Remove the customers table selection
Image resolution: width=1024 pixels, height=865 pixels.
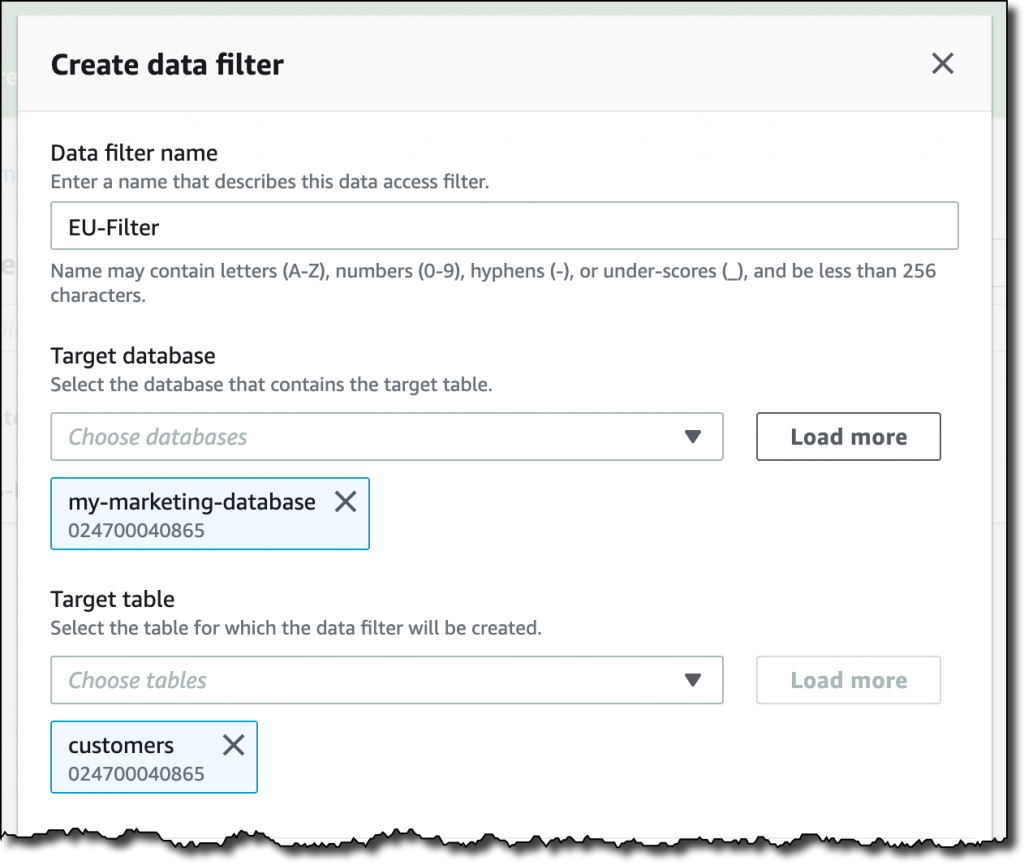click(233, 745)
